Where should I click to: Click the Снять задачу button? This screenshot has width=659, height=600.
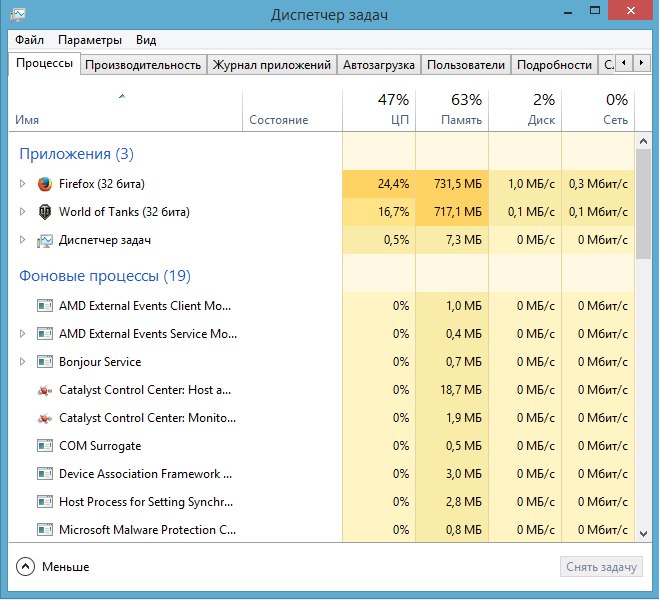[x=601, y=567]
